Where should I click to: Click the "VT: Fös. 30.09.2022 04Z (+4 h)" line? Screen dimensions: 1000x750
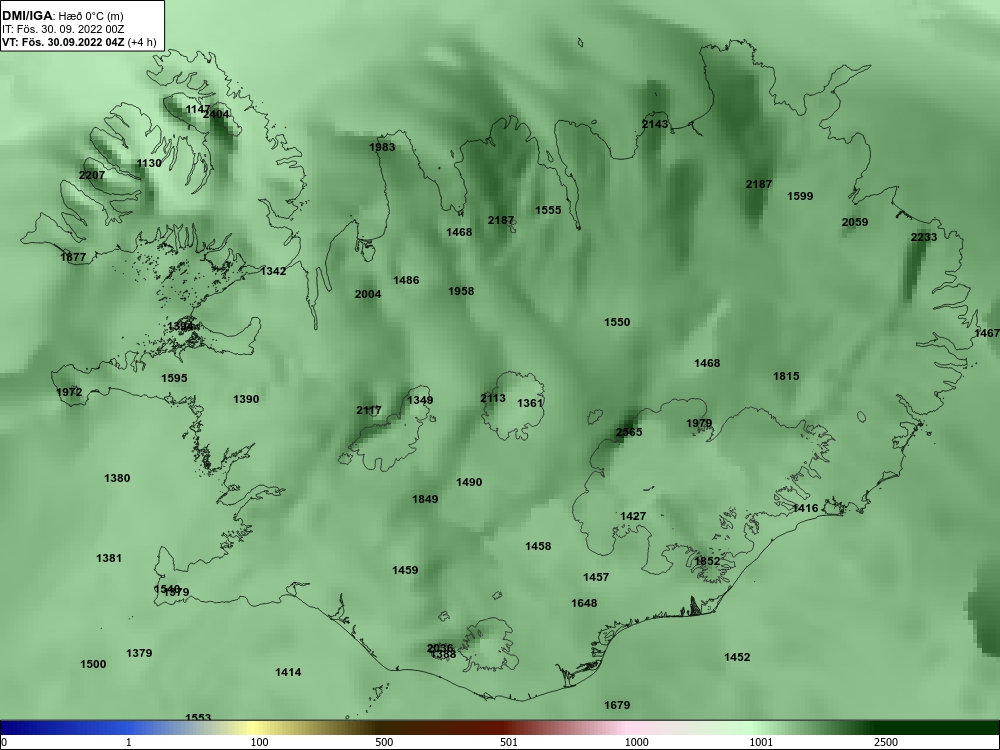pyautogui.click(x=78, y=43)
